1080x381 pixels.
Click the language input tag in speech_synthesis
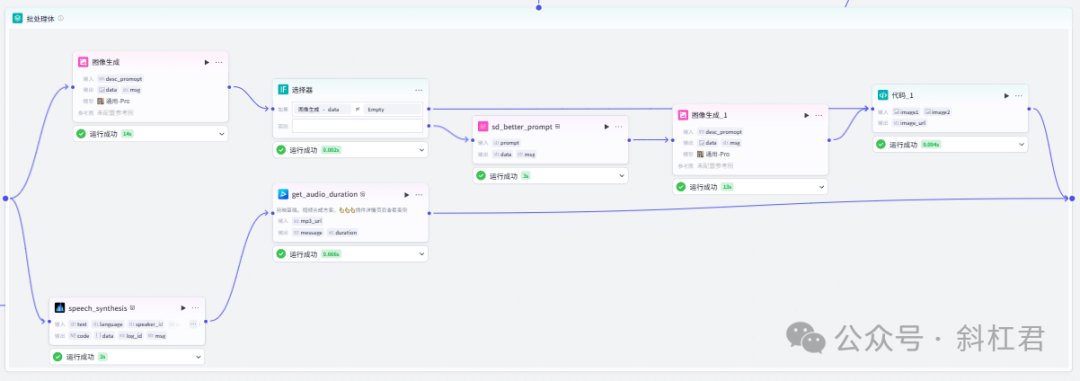(x=108, y=324)
